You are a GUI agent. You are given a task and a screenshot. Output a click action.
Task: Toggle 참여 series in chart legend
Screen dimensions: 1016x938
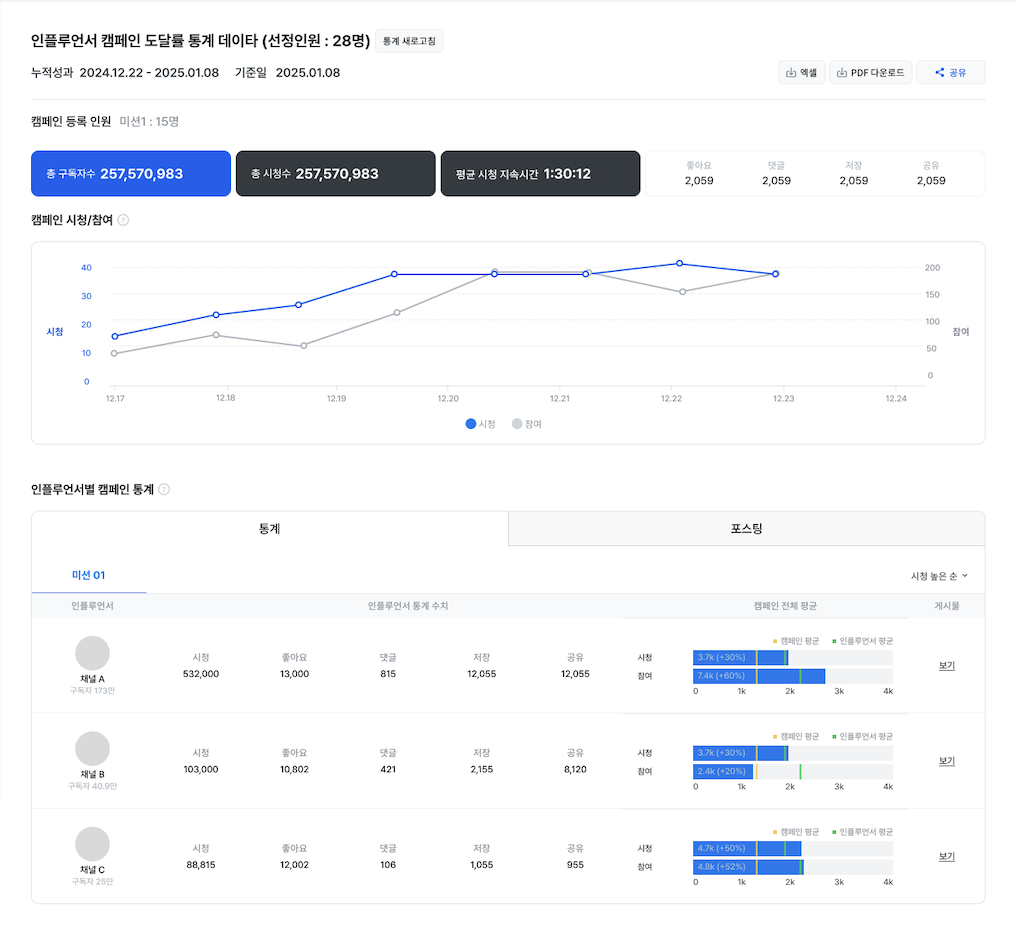tap(526, 424)
